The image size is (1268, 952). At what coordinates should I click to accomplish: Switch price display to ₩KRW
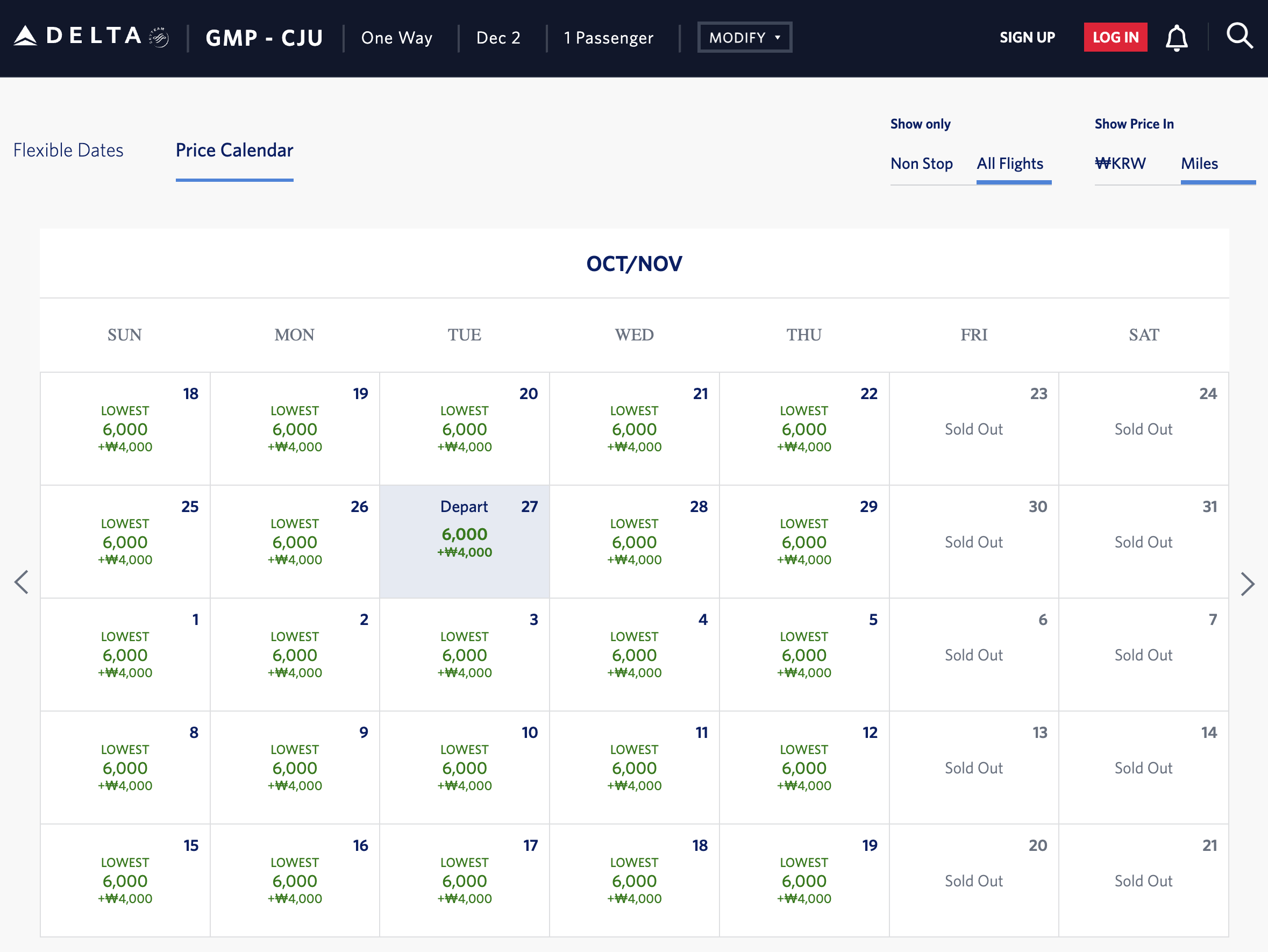point(1120,164)
